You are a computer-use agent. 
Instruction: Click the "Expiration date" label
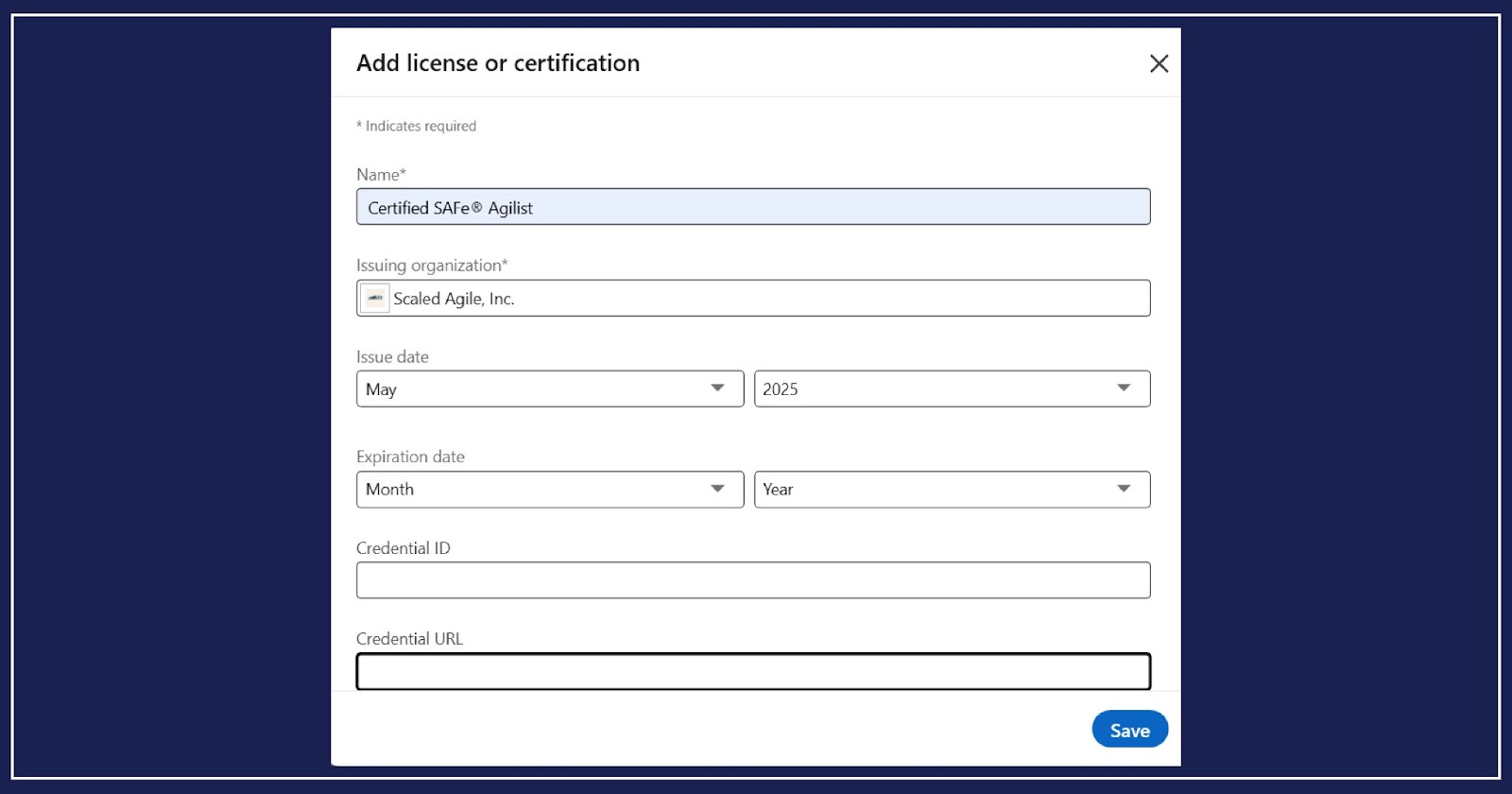(x=410, y=457)
